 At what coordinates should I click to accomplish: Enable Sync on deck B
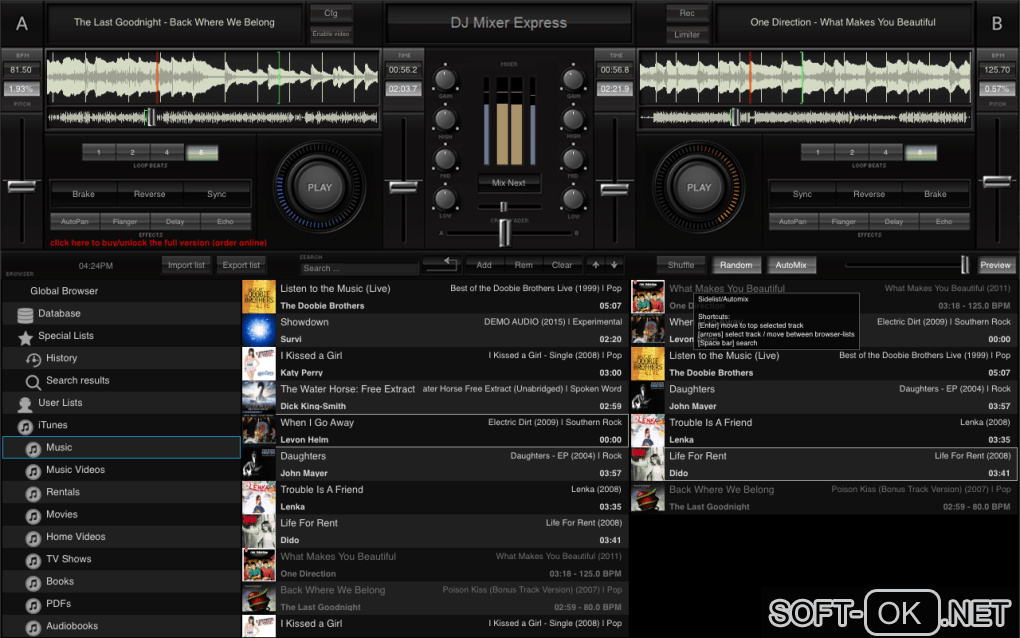click(x=802, y=194)
